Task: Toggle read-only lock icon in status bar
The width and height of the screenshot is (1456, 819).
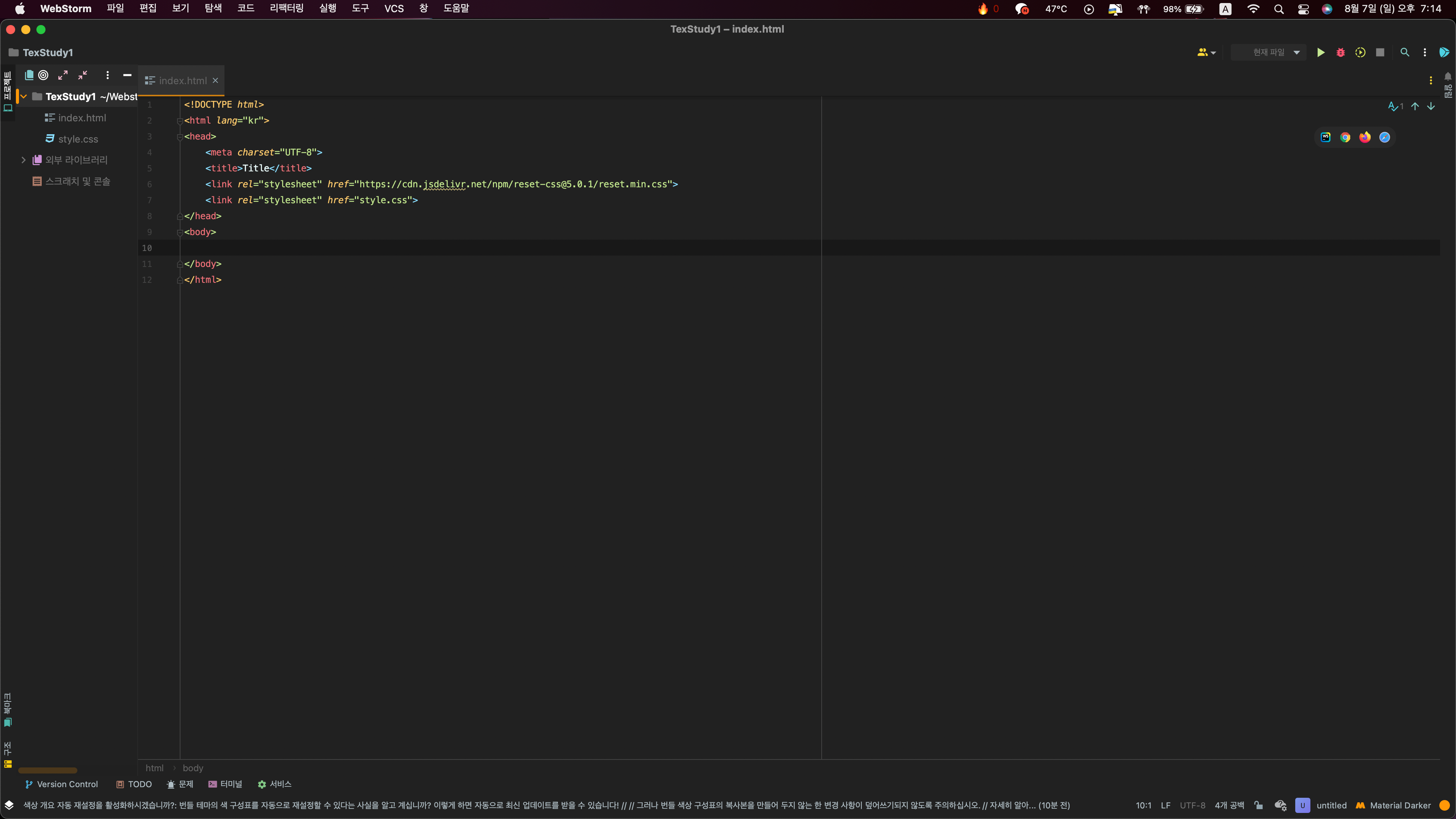Action: click(x=1258, y=805)
